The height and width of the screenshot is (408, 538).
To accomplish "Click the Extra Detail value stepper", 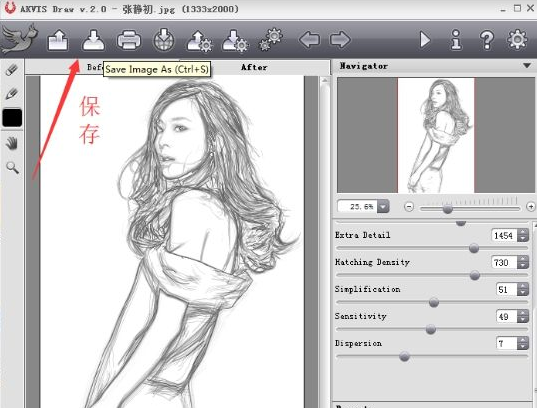I will [523, 235].
